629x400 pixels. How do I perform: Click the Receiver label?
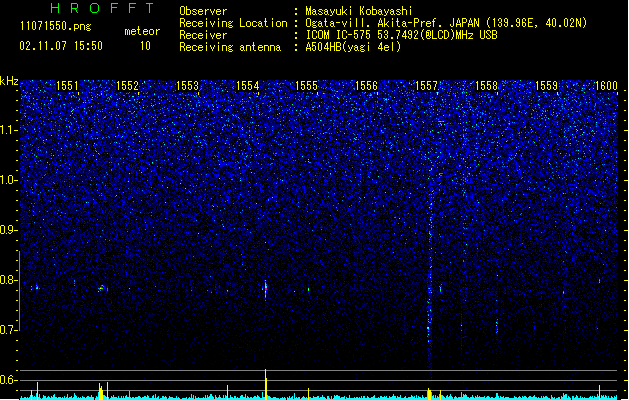(x=203, y=35)
